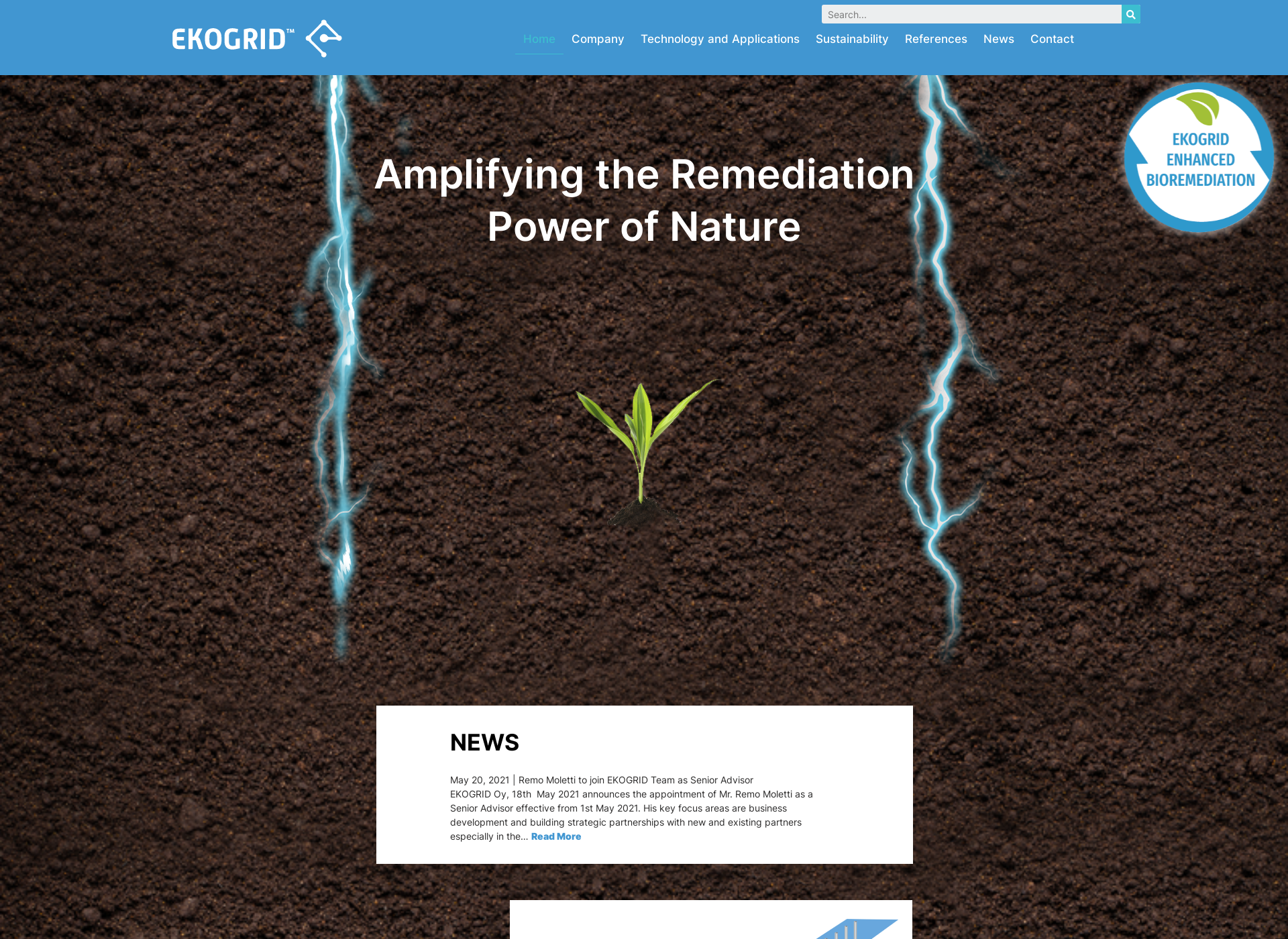Screen dimensions: 1288x939
Task: Click the EKOGRID logo icon
Action: click(x=324, y=37)
